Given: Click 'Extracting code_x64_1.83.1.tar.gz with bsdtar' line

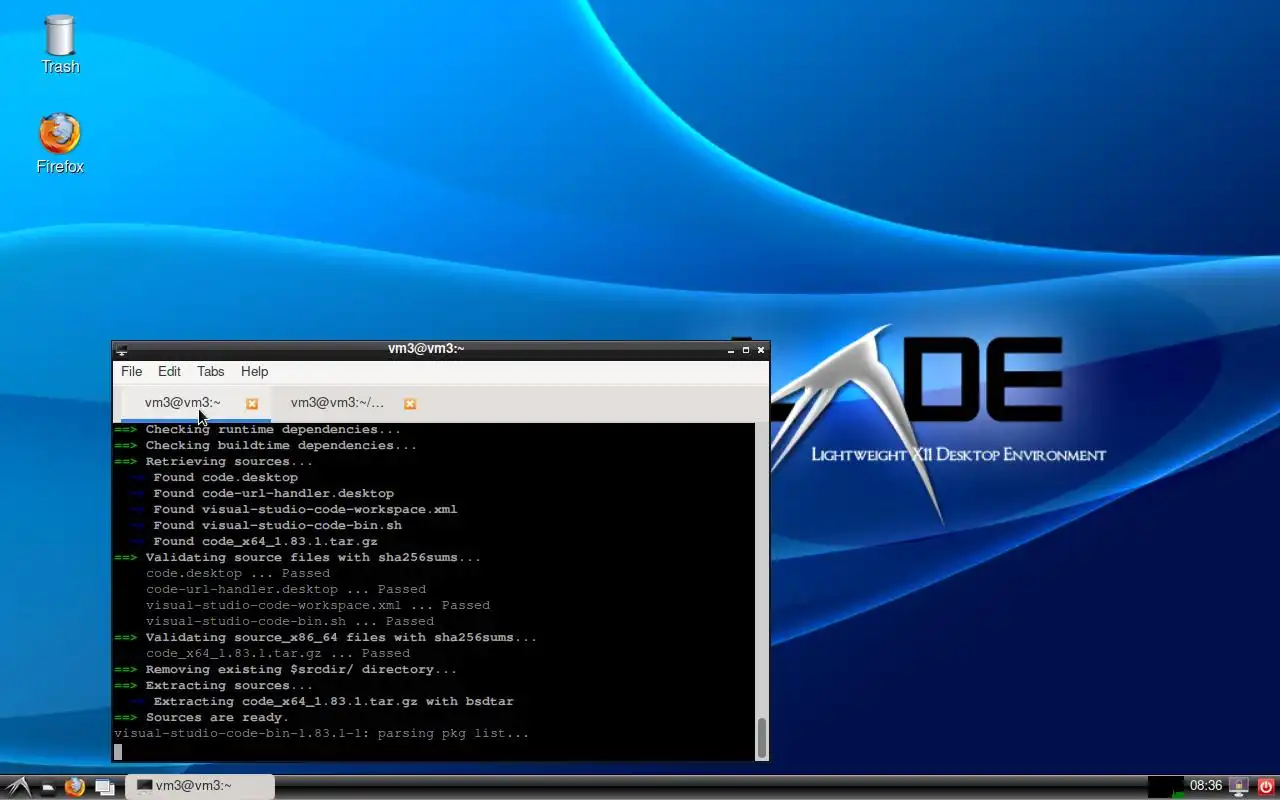Looking at the screenshot, I should point(322,702).
